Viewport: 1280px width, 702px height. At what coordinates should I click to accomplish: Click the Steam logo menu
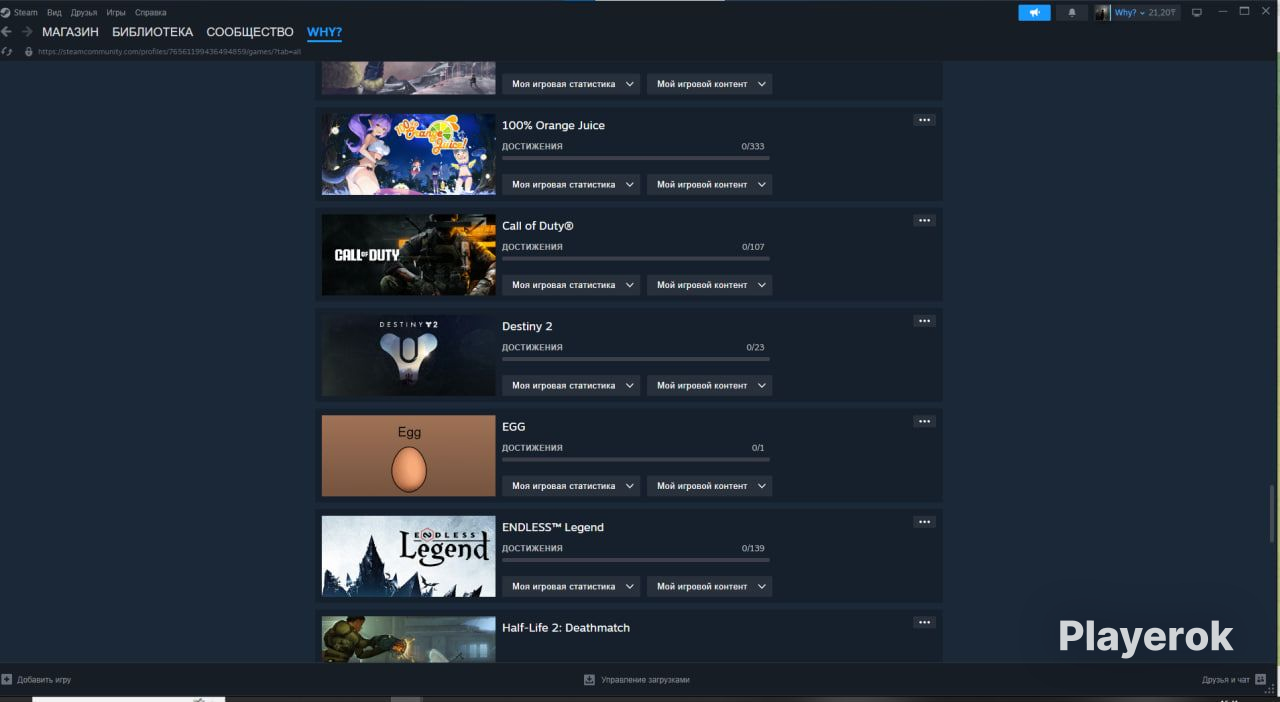6,12
